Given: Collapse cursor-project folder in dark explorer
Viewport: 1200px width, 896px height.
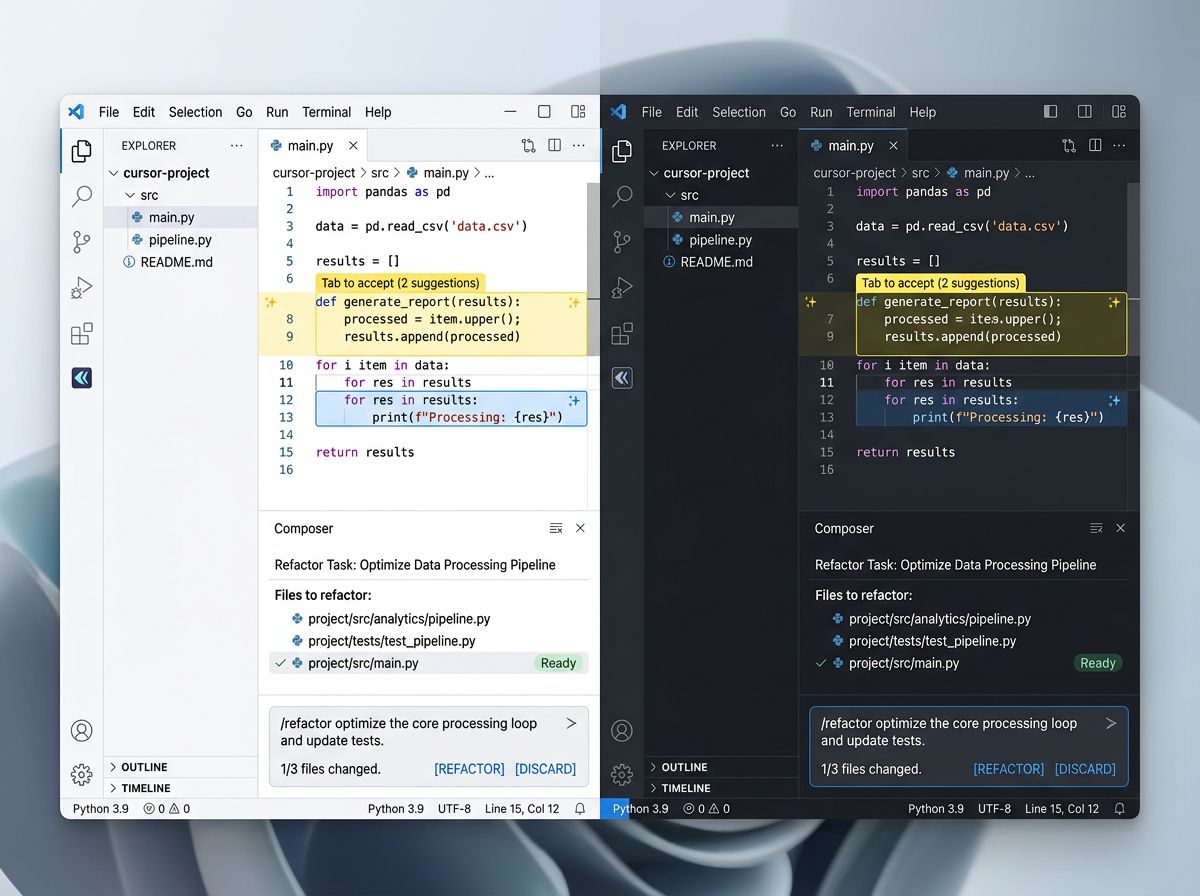Looking at the screenshot, I should (654, 173).
